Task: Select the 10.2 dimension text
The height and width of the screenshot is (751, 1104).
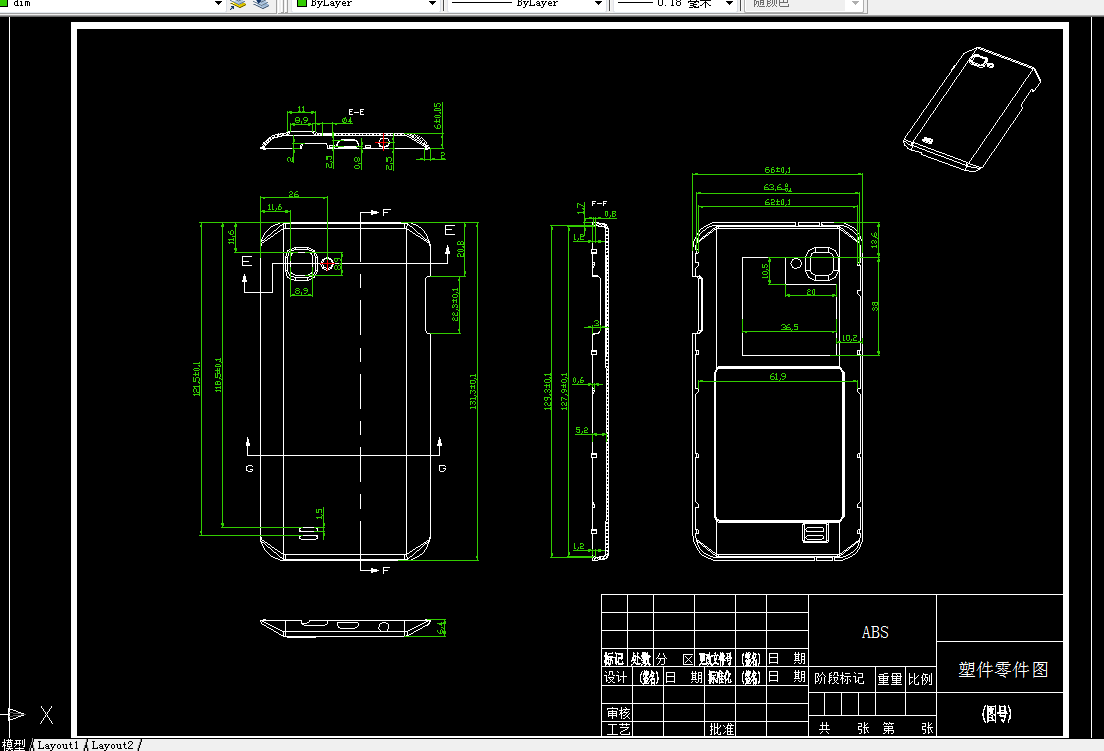Action: tap(850, 338)
